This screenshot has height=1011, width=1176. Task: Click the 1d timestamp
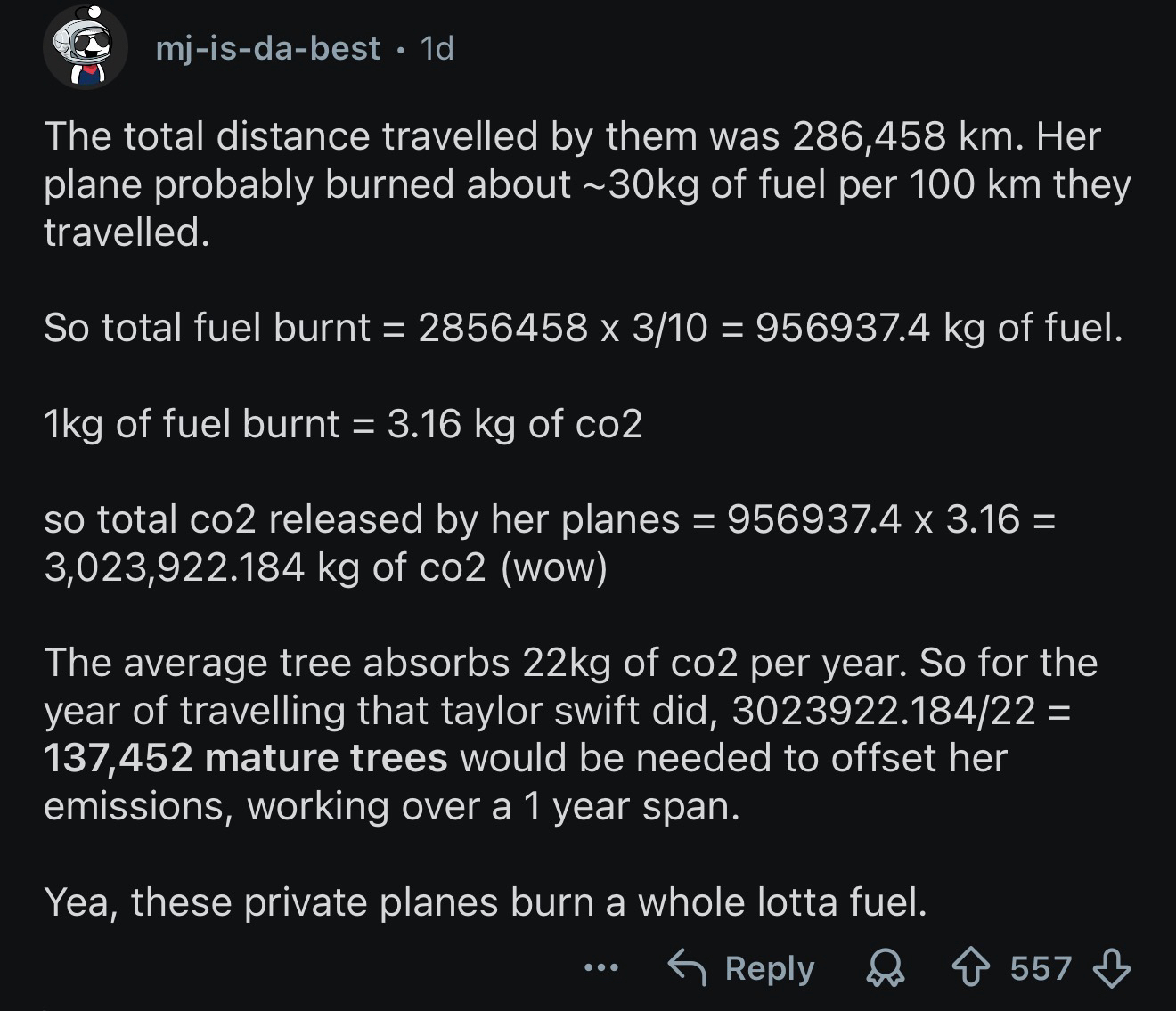437,48
